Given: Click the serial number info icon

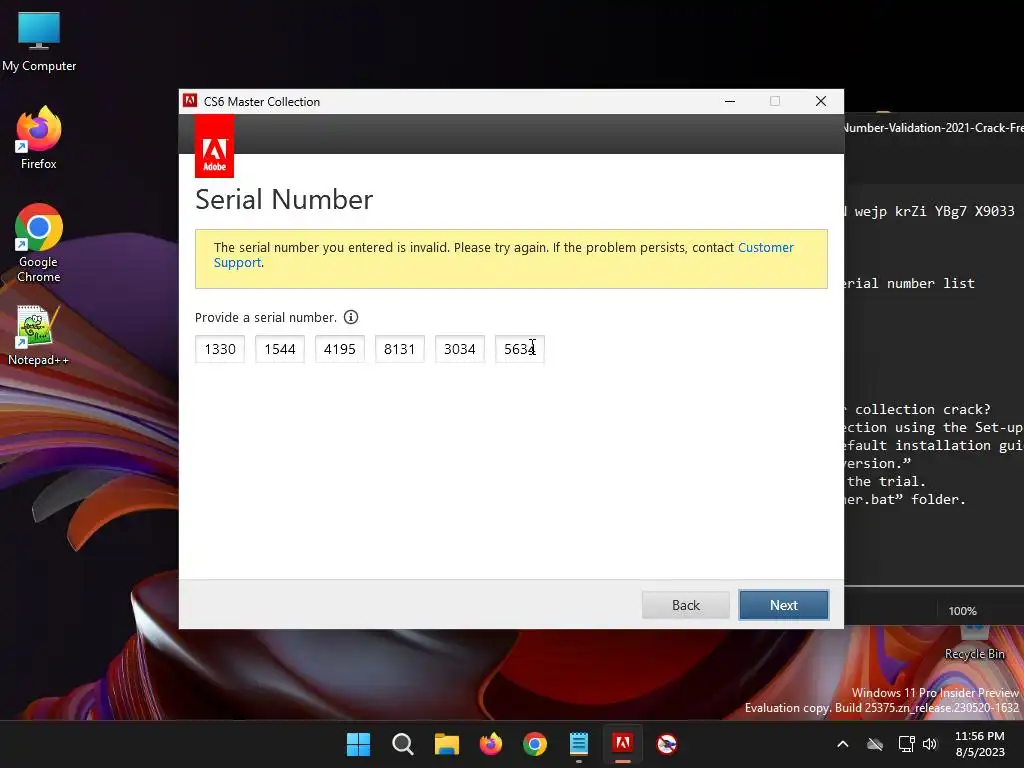Looking at the screenshot, I should [x=351, y=317].
